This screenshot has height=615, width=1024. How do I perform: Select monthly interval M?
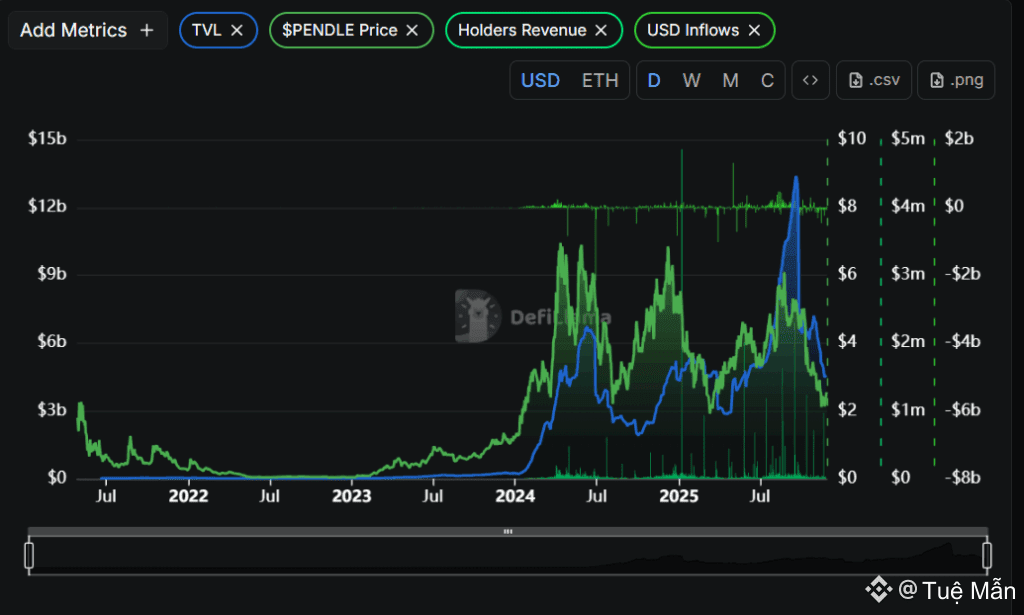tap(731, 81)
